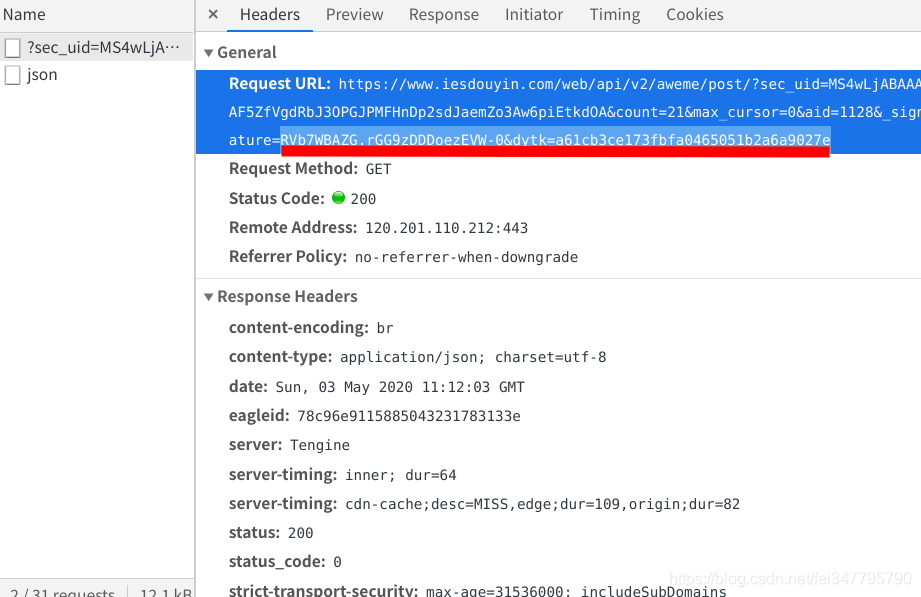This screenshot has height=597, width=921.
Task: Click the strict-transport-security max-age value
Action: [576, 591]
